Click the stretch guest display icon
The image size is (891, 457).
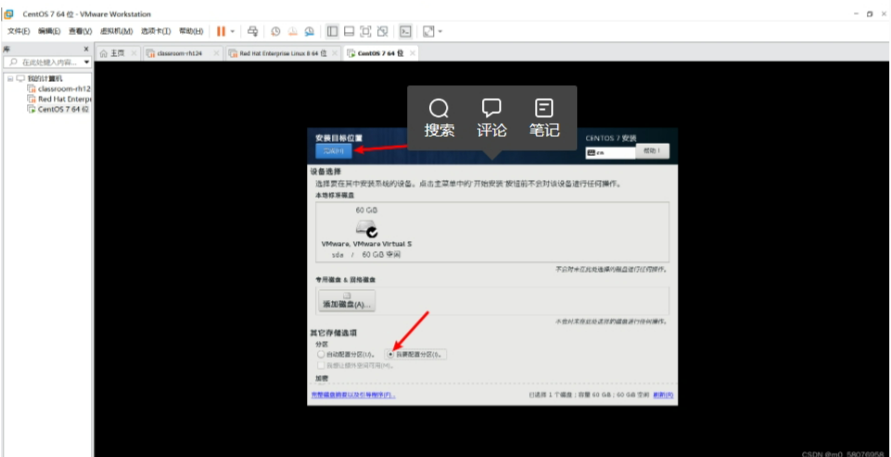[x=428, y=31]
